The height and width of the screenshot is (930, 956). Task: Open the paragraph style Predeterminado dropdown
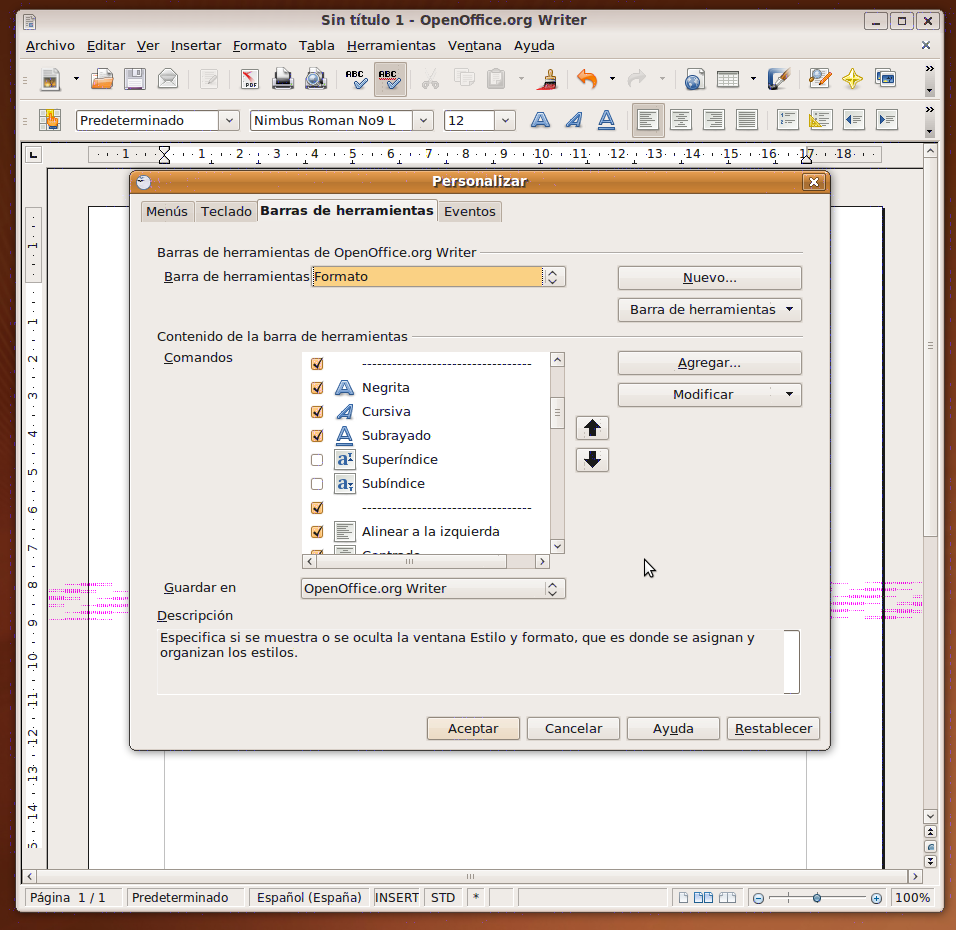coord(229,120)
